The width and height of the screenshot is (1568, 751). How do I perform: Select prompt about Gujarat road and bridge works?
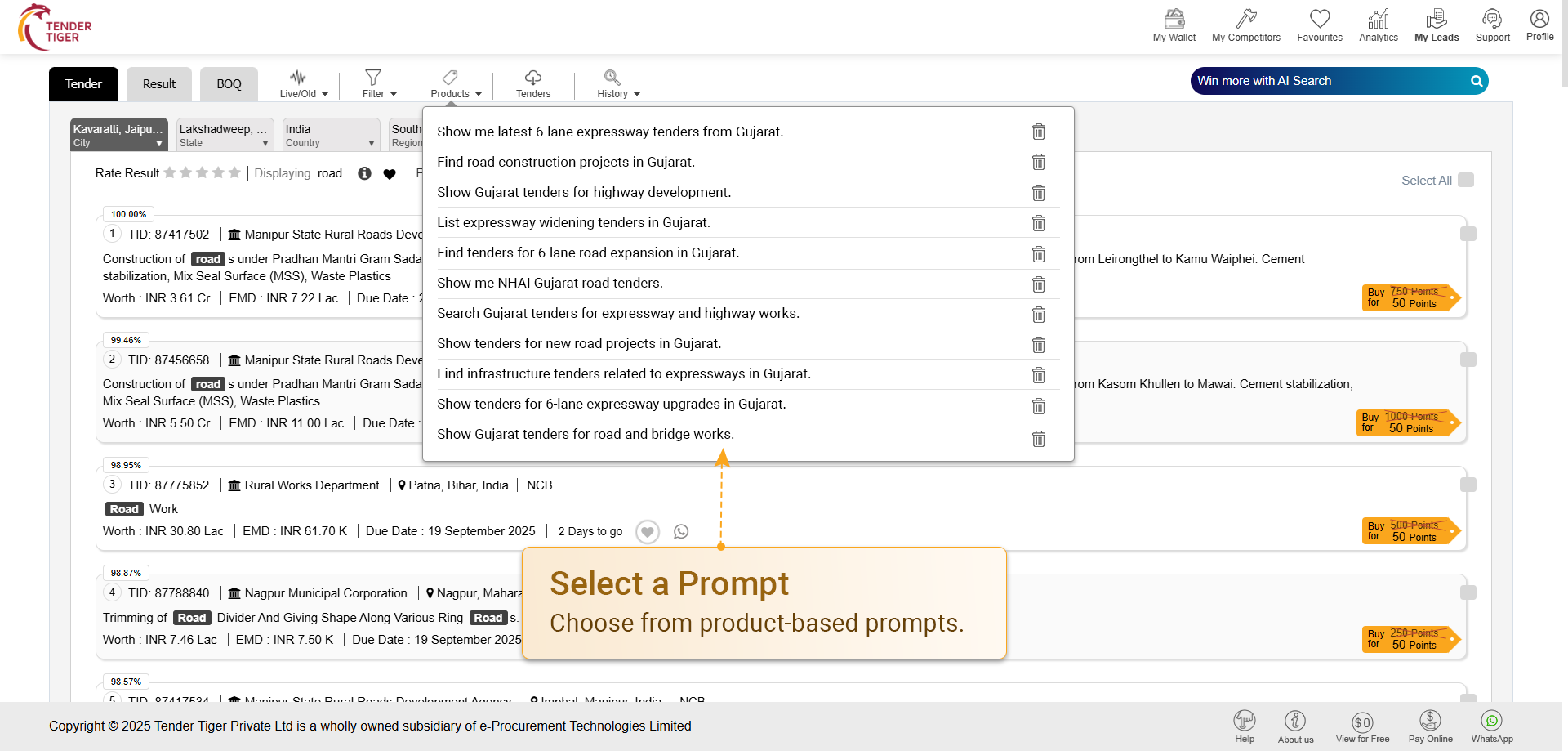click(x=585, y=434)
